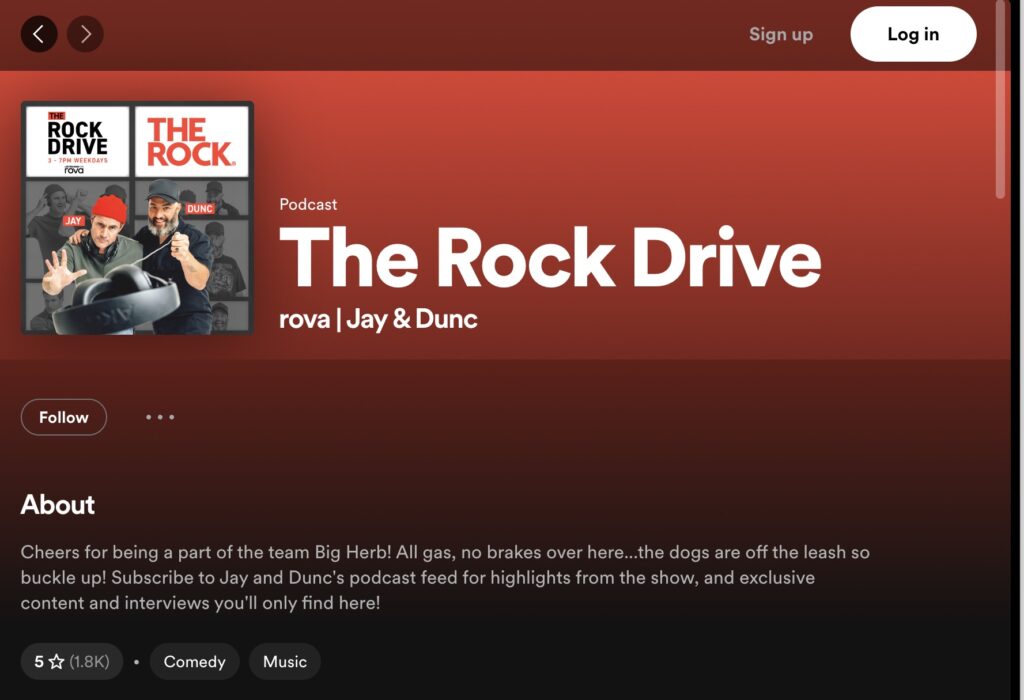Click the star icon in rating chip
This screenshot has width=1024, height=700.
[56, 662]
